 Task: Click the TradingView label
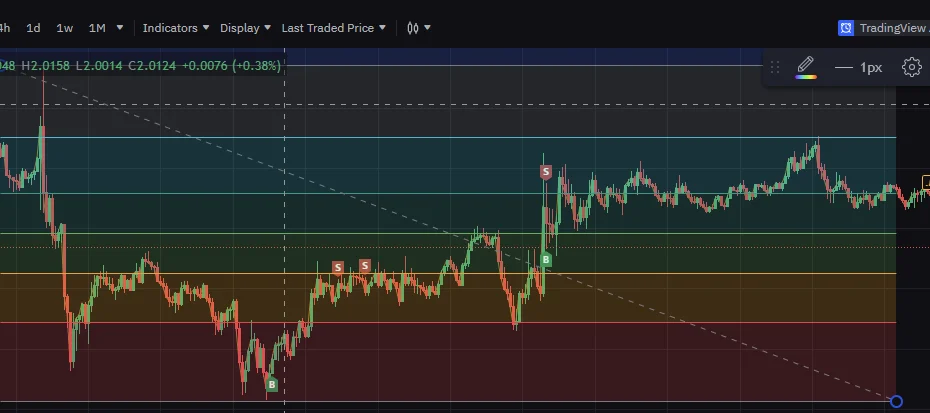coord(894,28)
